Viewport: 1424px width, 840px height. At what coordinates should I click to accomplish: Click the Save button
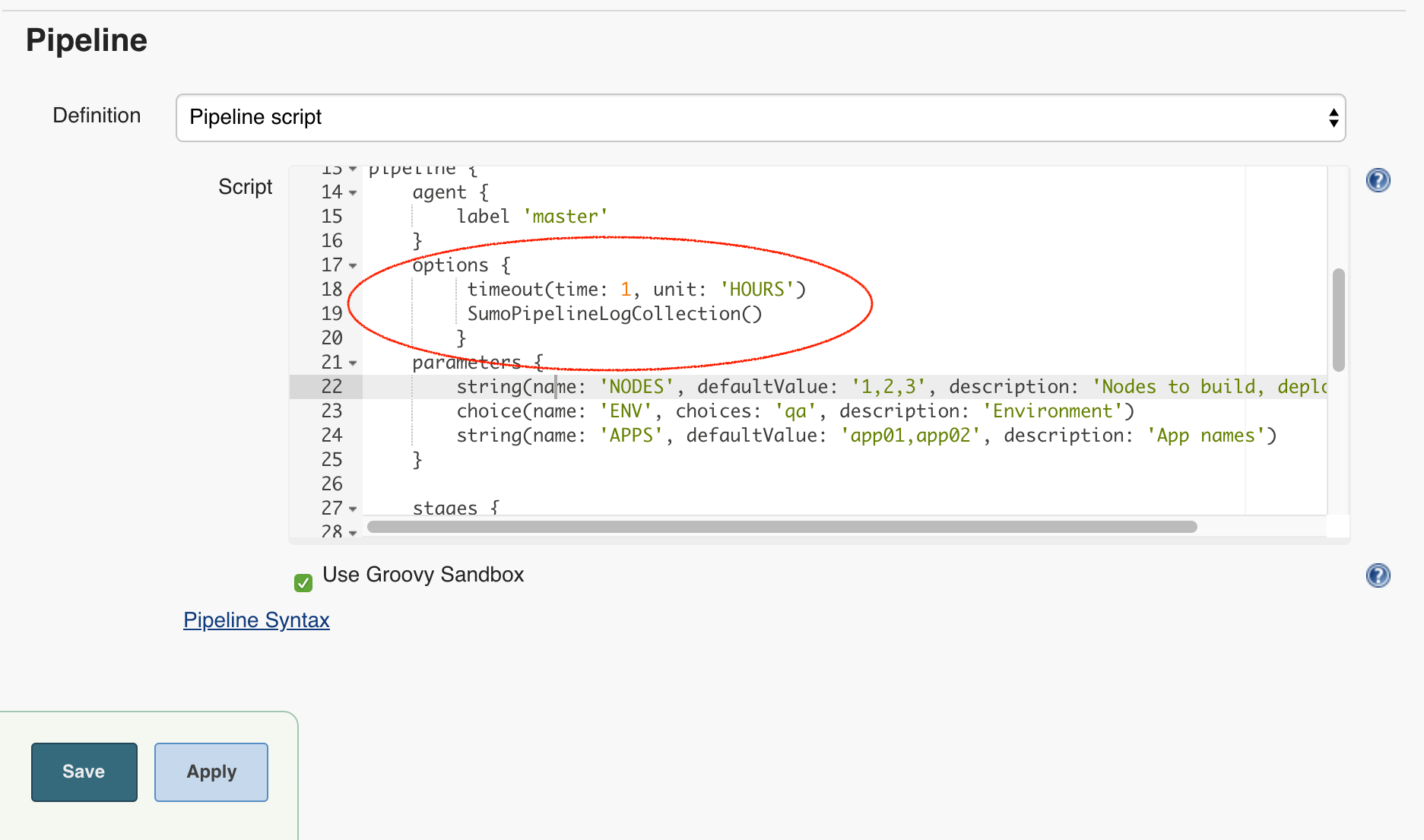(x=84, y=772)
